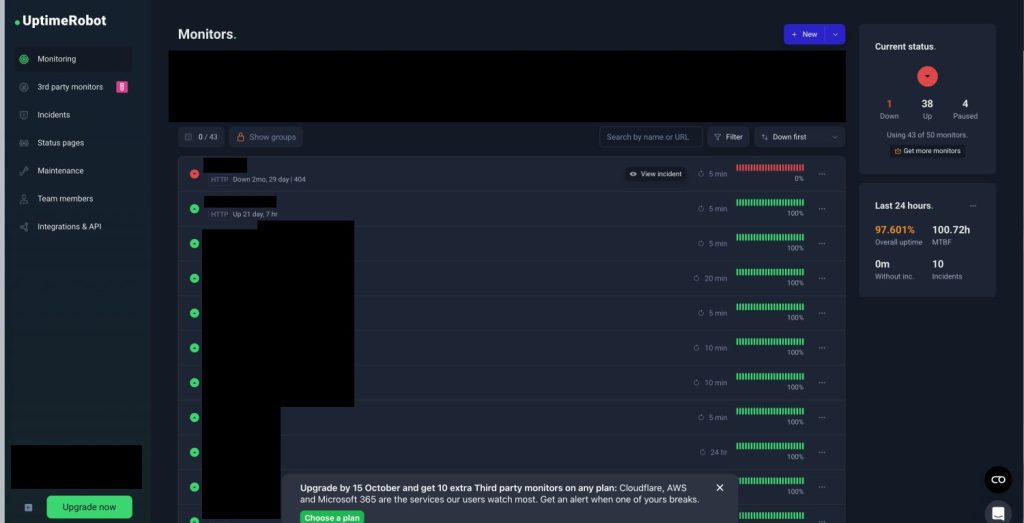Open Integrations & API page
Image resolution: width=1024 pixels, height=523 pixels.
tap(69, 227)
